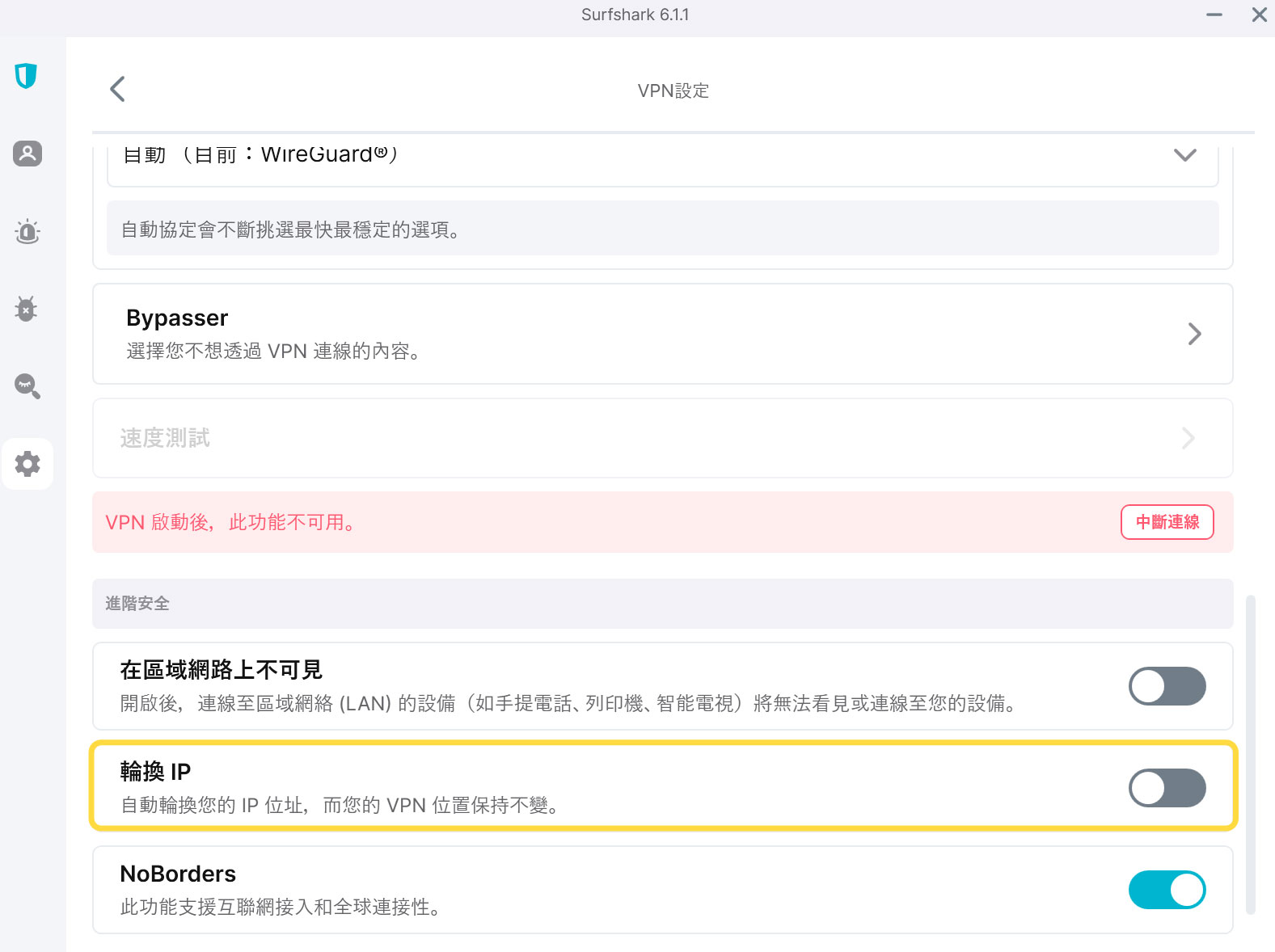This screenshot has height=952, width=1275.
Task: Minimize the Surfshark window
Action: coord(1214,15)
